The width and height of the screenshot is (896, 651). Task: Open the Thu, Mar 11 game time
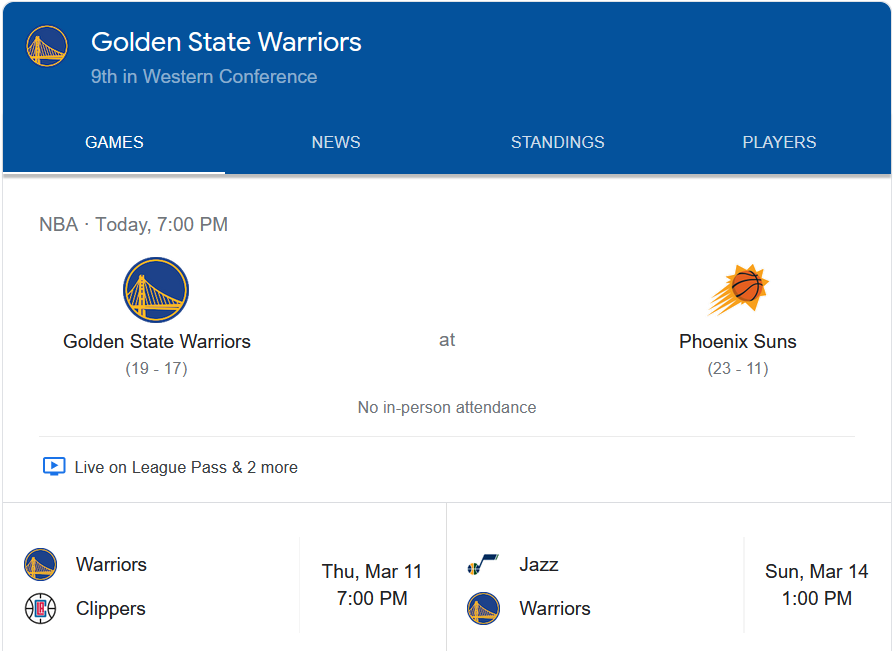coord(372,585)
